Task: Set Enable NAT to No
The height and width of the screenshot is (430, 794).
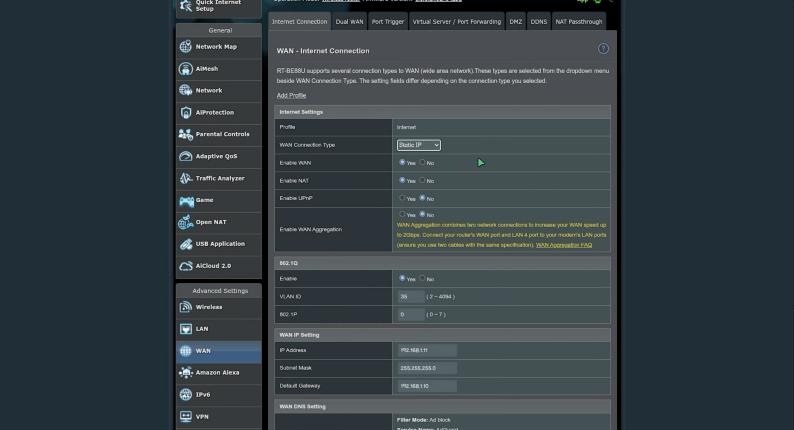Action: point(422,180)
